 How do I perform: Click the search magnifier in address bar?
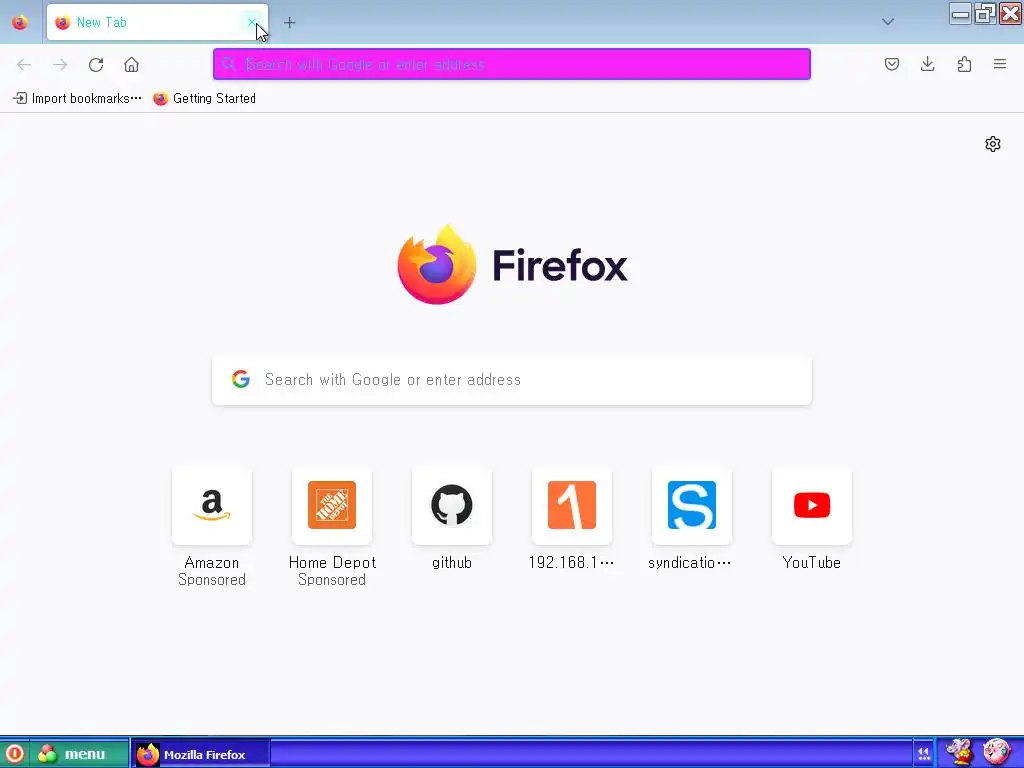tap(228, 64)
